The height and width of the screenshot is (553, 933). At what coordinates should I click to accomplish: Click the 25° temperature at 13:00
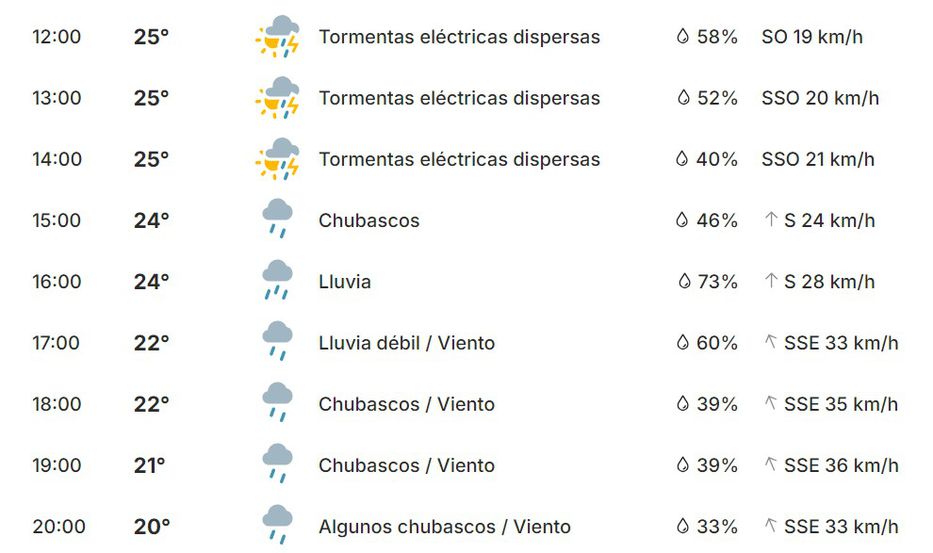click(x=151, y=98)
